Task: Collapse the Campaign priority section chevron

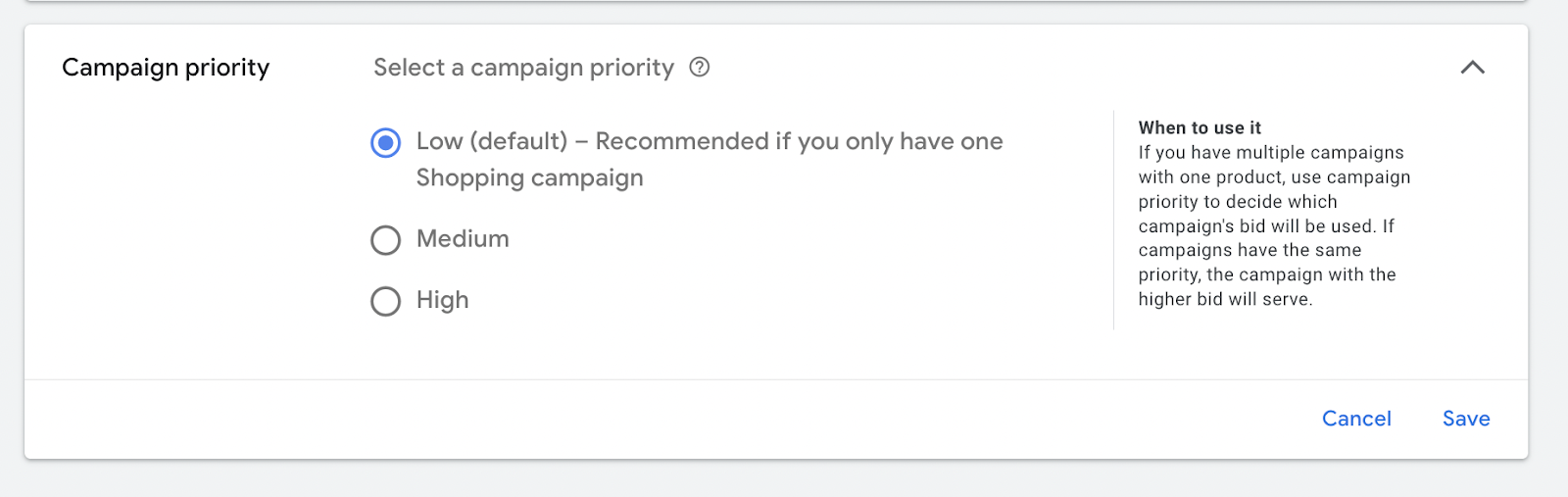Action: coord(1472,68)
